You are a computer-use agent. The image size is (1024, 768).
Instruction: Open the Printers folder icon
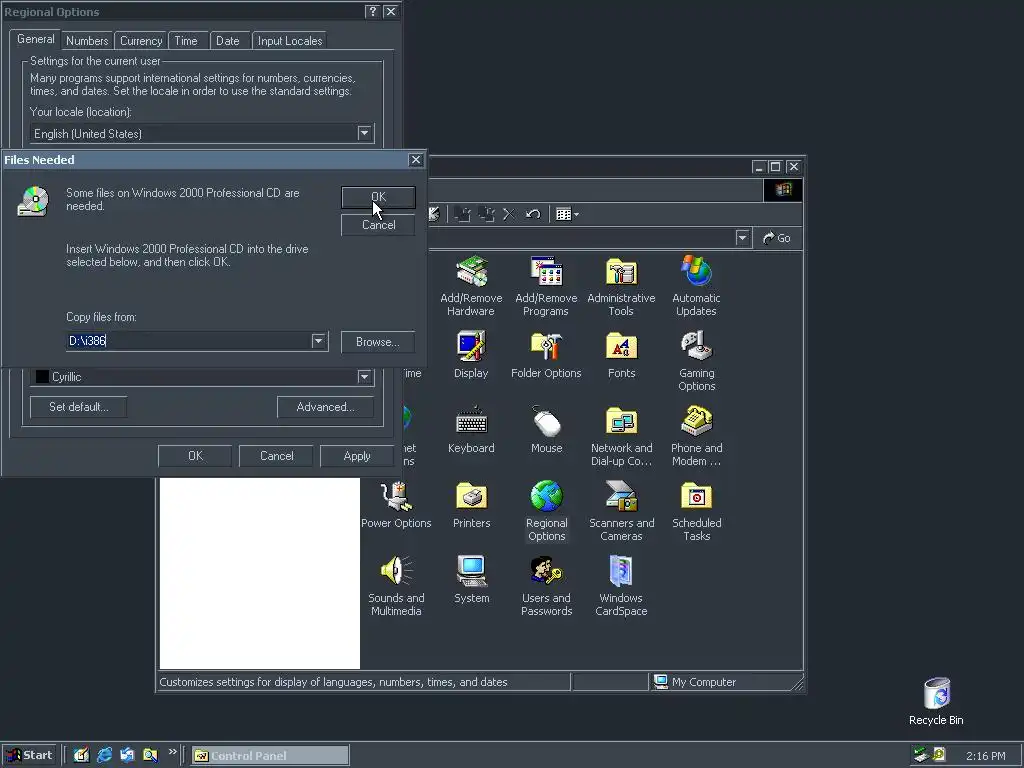[x=471, y=504]
